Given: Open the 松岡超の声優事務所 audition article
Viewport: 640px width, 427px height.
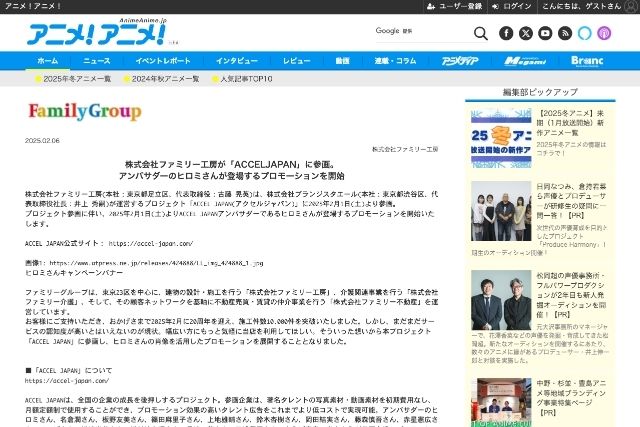Looking at the screenshot, I should [571, 295].
